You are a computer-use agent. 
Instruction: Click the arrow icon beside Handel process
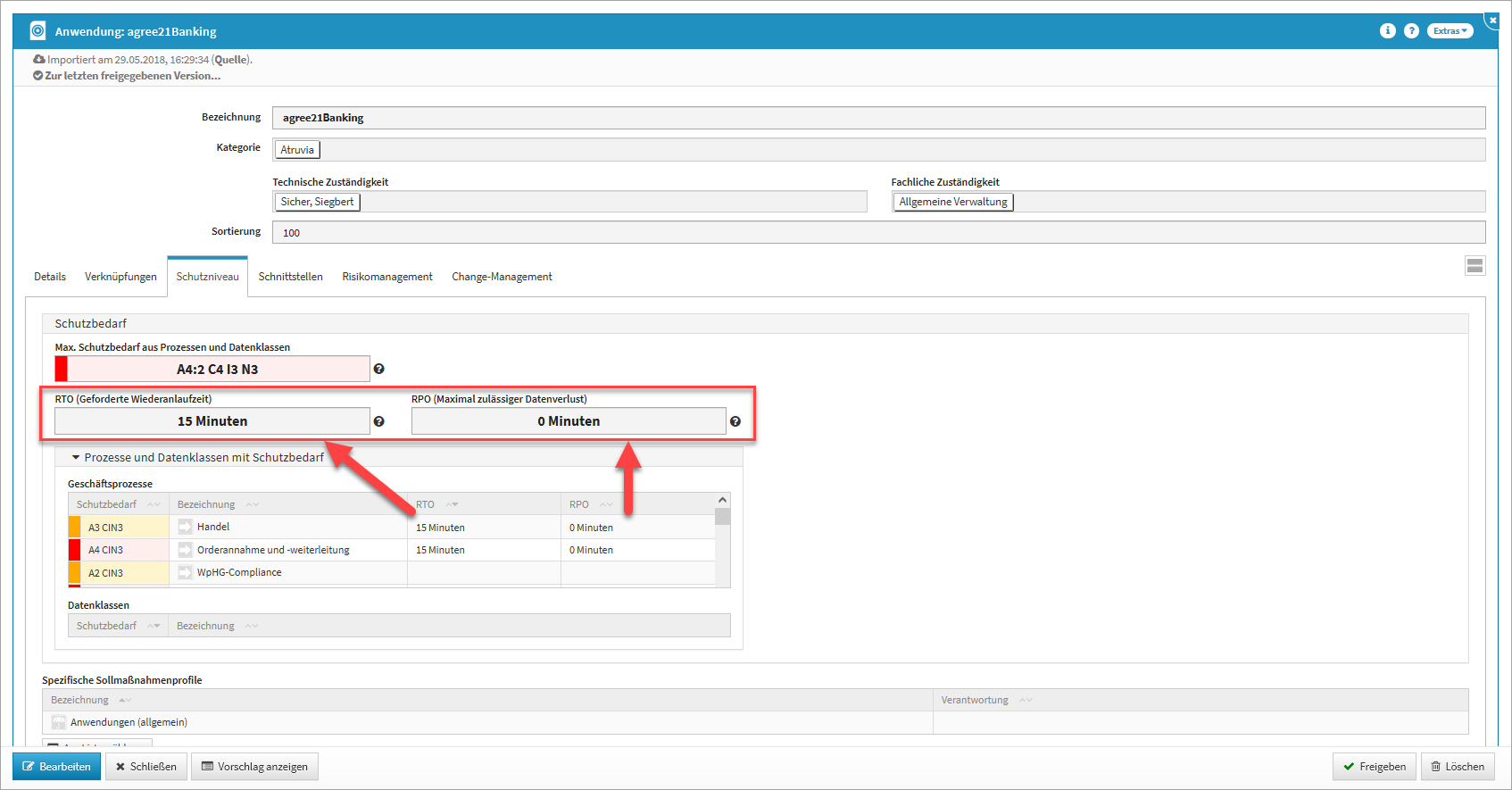[185, 527]
